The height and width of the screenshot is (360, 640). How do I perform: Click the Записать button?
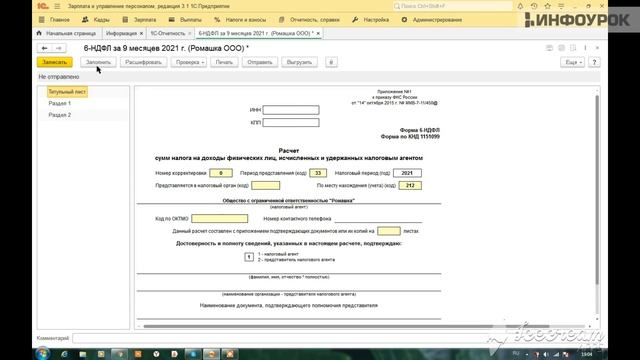tap(55, 62)
